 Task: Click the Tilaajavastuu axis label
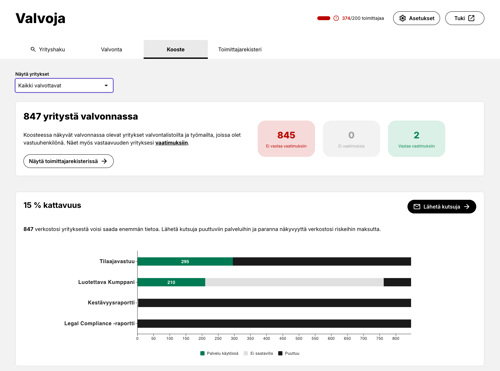[x=117, y=261]
